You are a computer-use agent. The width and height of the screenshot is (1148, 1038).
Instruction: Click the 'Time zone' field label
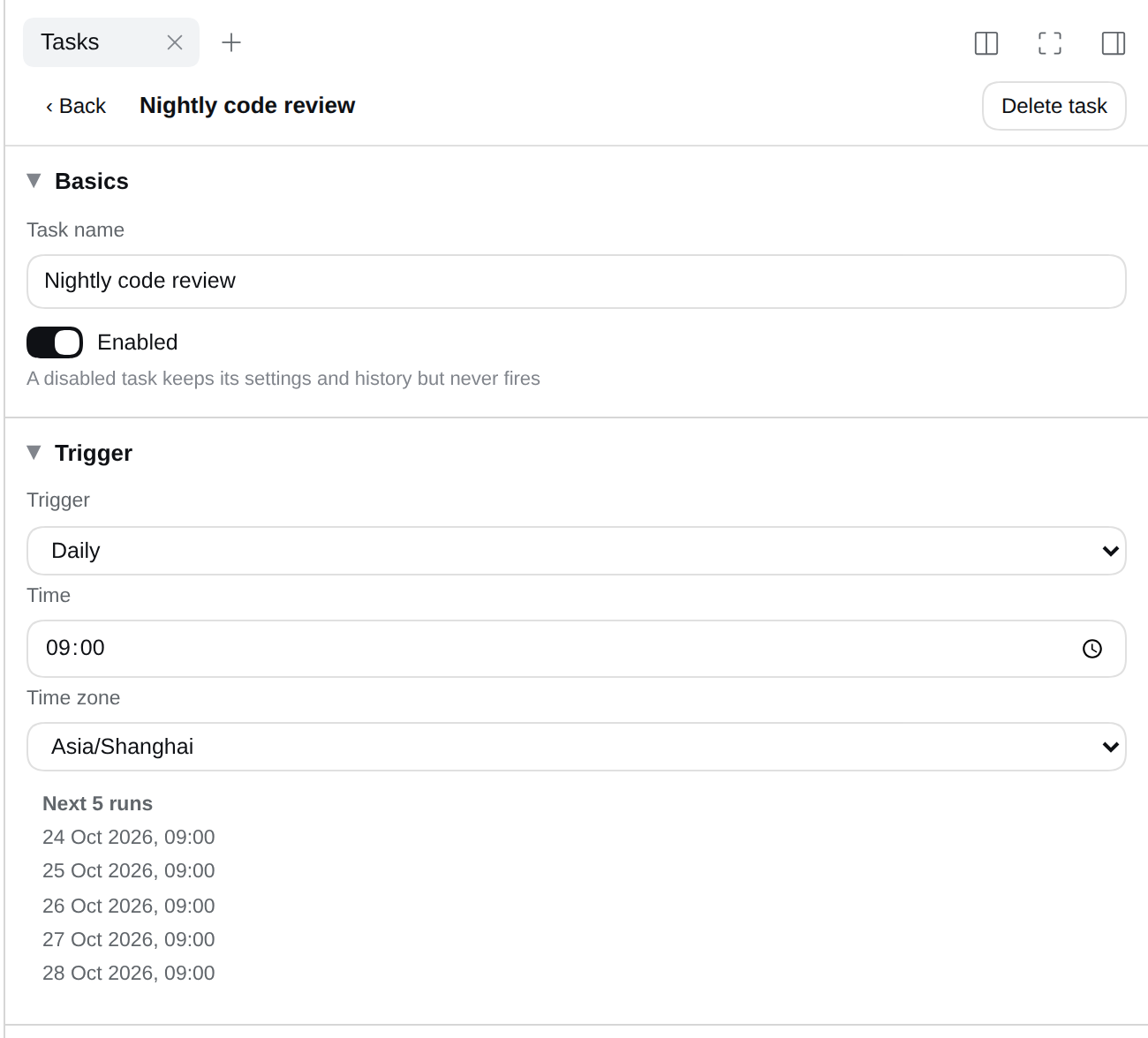tap(73, 697)
